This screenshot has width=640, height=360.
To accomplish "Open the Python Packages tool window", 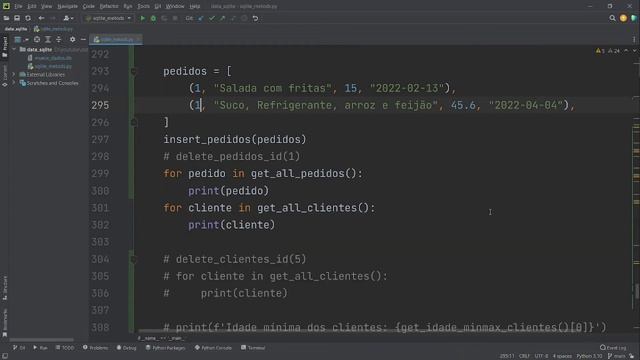I will pyautogui.click(x=165, y=348).
